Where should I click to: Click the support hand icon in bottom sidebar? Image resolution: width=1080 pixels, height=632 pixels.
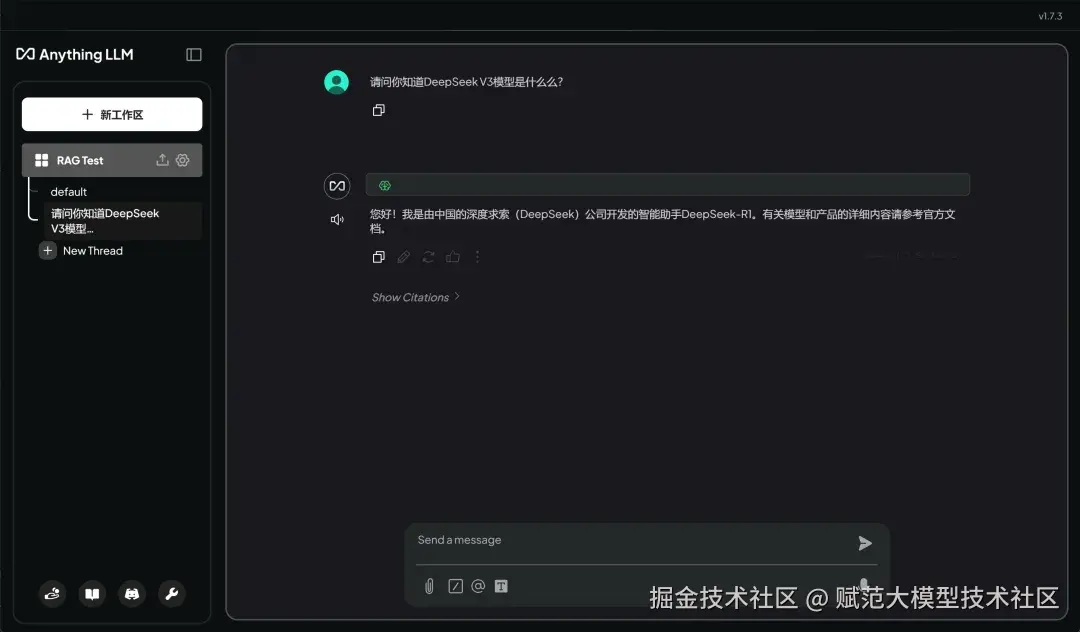(x=52, y=594)
